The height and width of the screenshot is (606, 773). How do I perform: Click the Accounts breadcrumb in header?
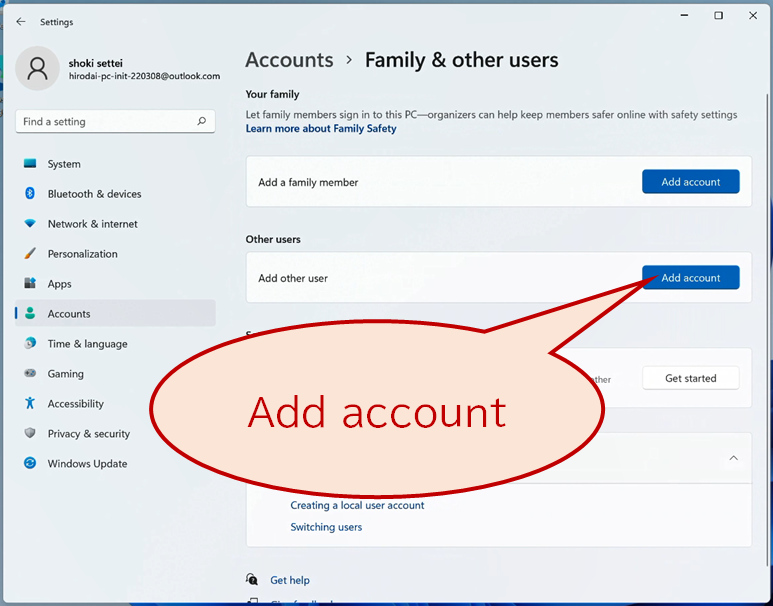289,60
